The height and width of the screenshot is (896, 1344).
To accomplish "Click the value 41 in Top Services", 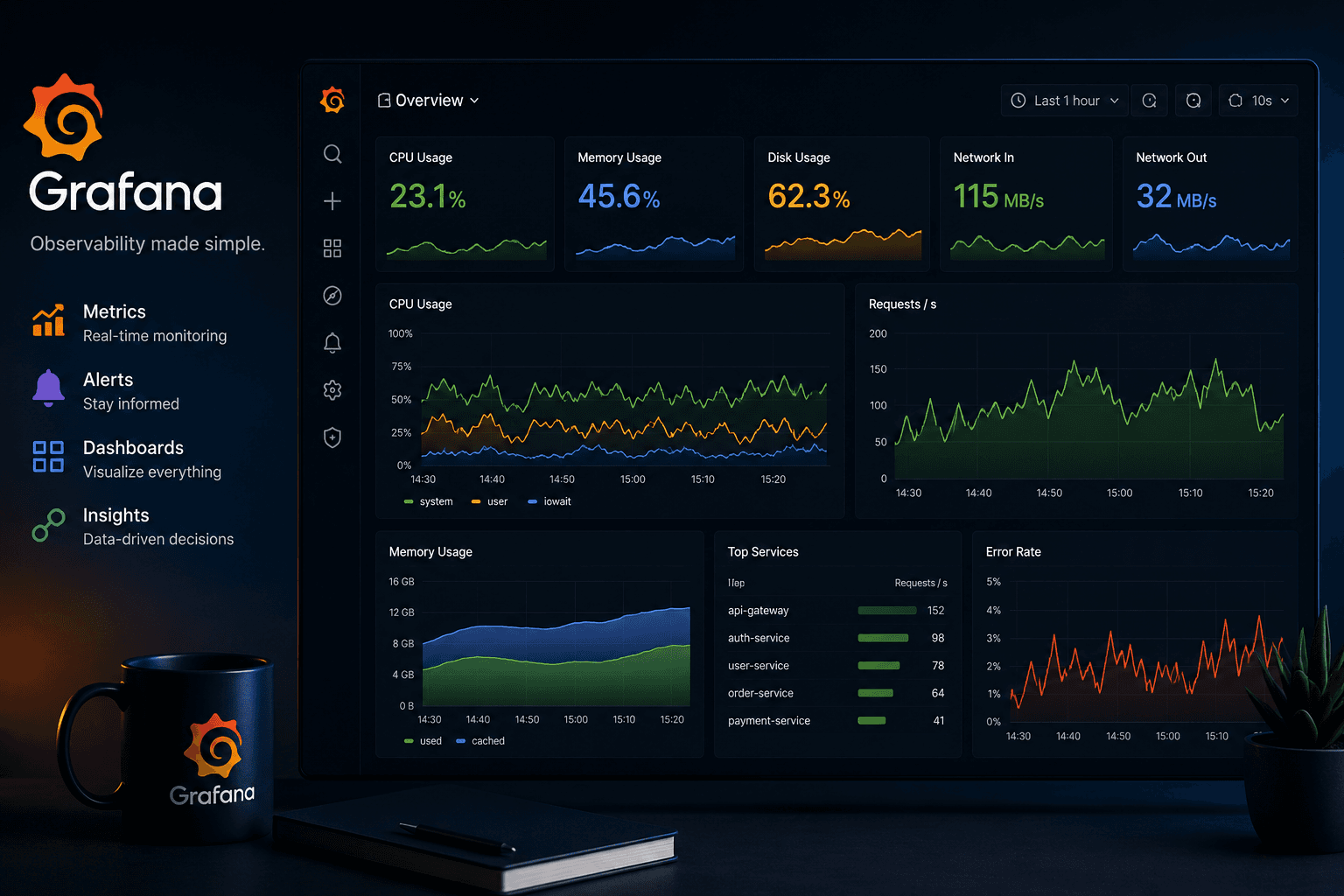I will pyautogui.click(x=939, y=721).
